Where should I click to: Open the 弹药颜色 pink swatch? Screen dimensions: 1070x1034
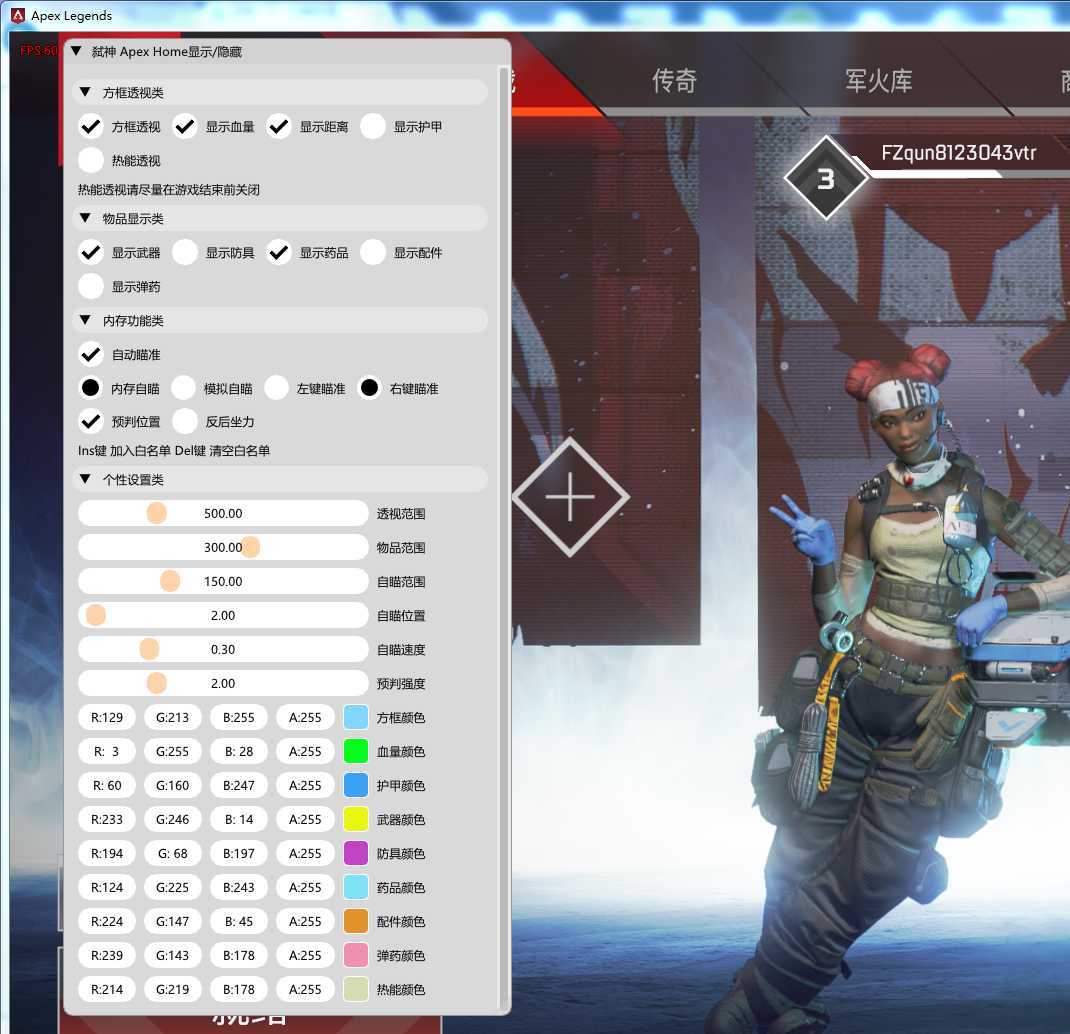coord(356,955)
